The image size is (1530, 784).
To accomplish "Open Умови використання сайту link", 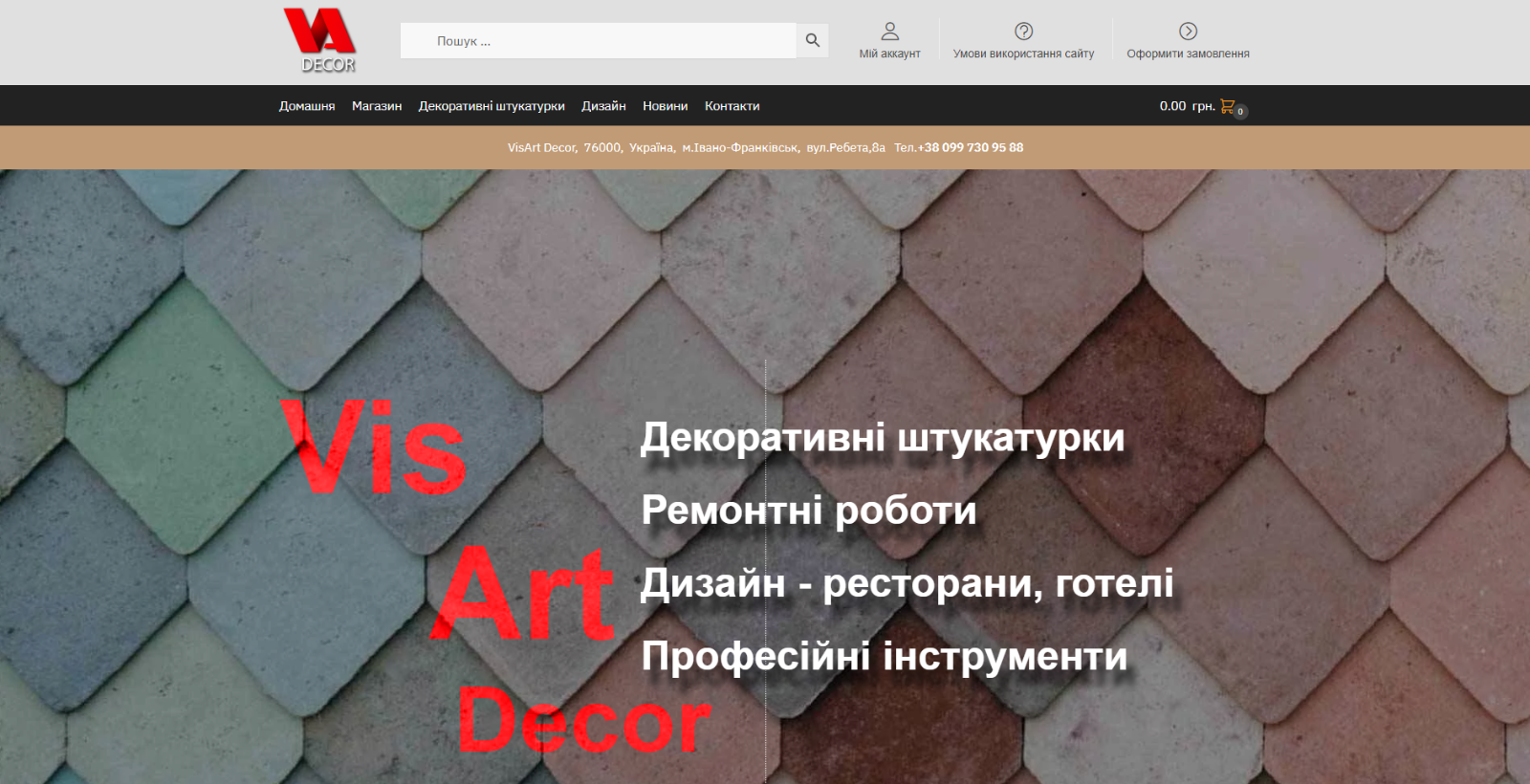I will pyautogui.click(x=1023, y=54).
